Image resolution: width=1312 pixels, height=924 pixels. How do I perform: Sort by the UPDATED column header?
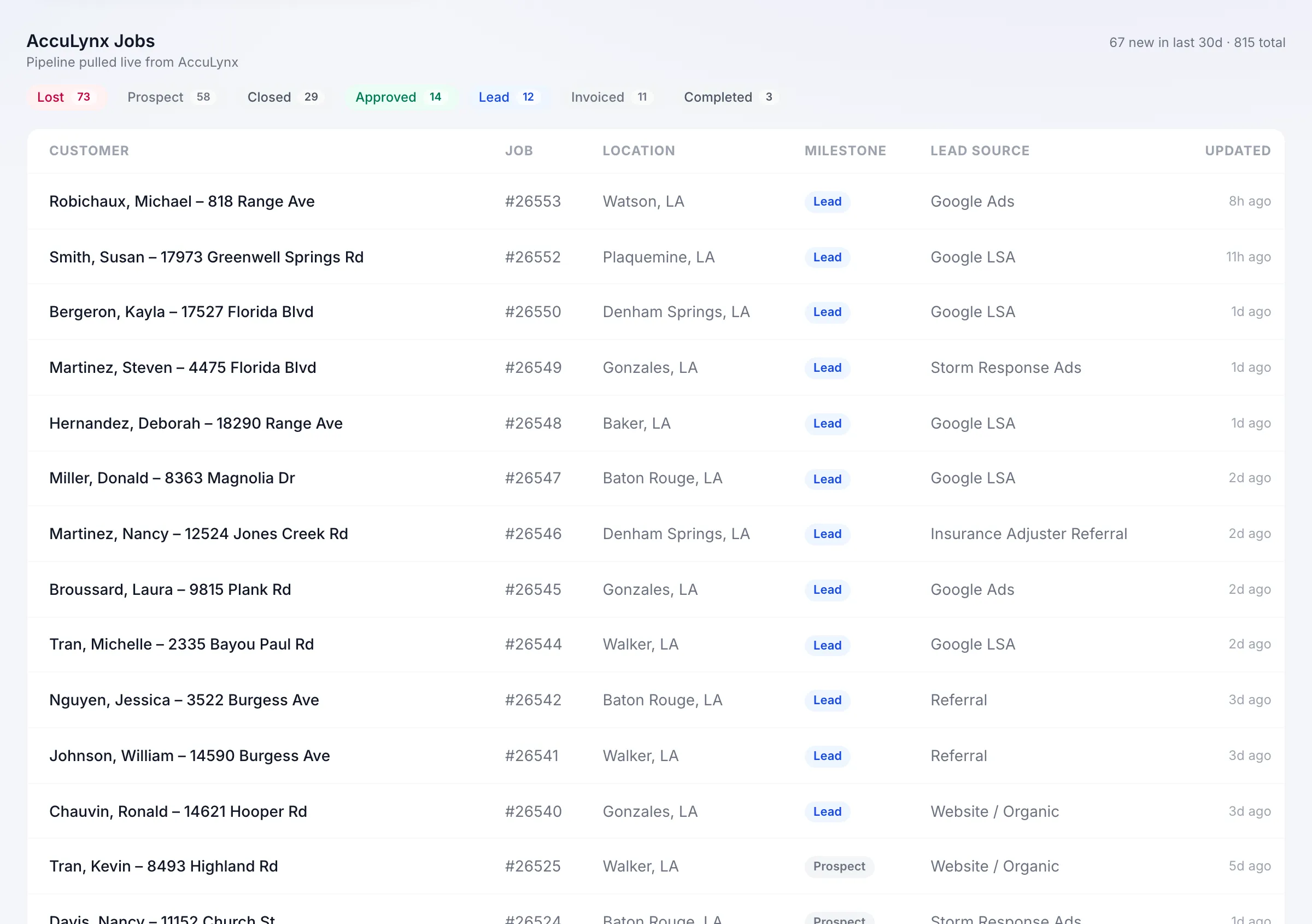1238,151
